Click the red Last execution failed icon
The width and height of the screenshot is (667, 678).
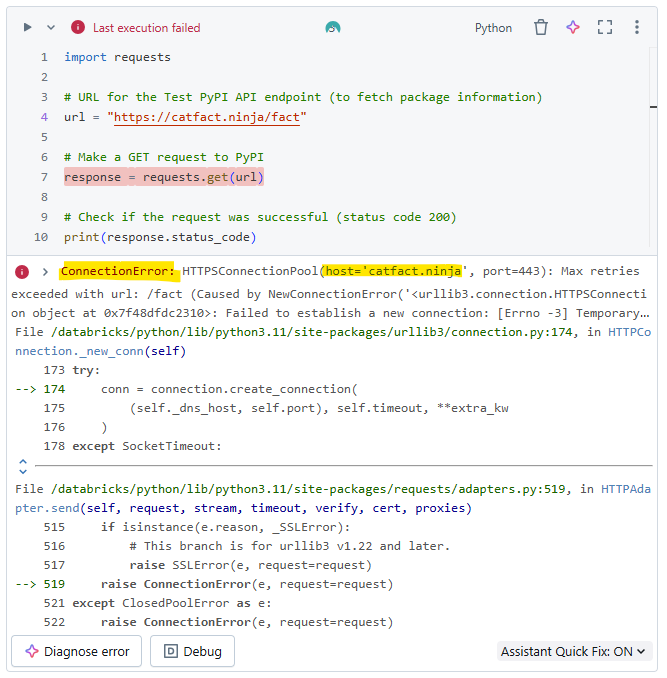pyautogui.click(x=78, y=28)
